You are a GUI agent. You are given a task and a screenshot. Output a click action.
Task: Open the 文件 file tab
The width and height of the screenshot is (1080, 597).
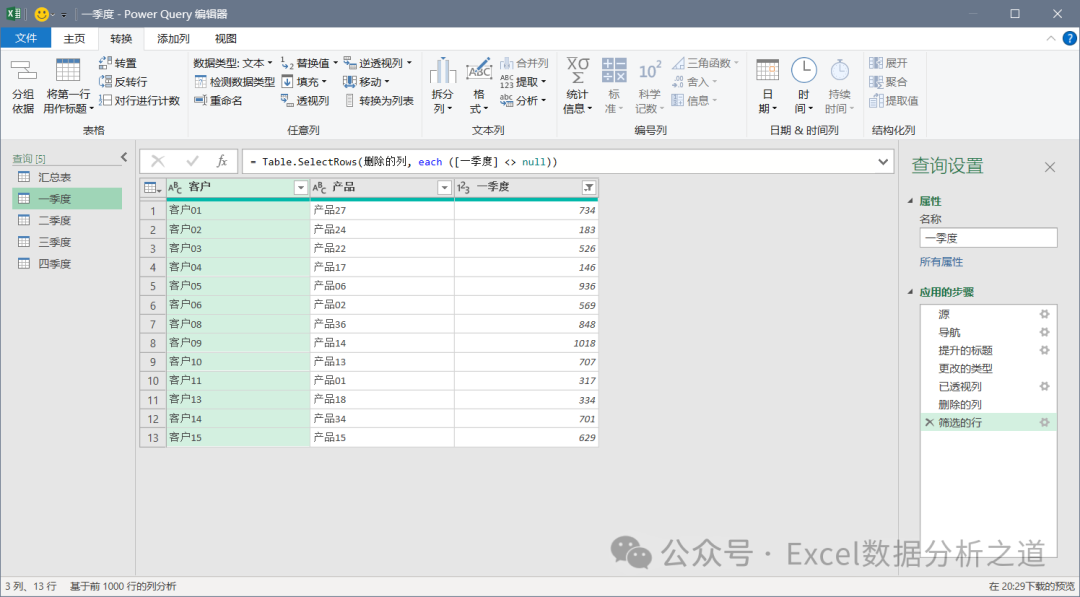click(25, 39)
